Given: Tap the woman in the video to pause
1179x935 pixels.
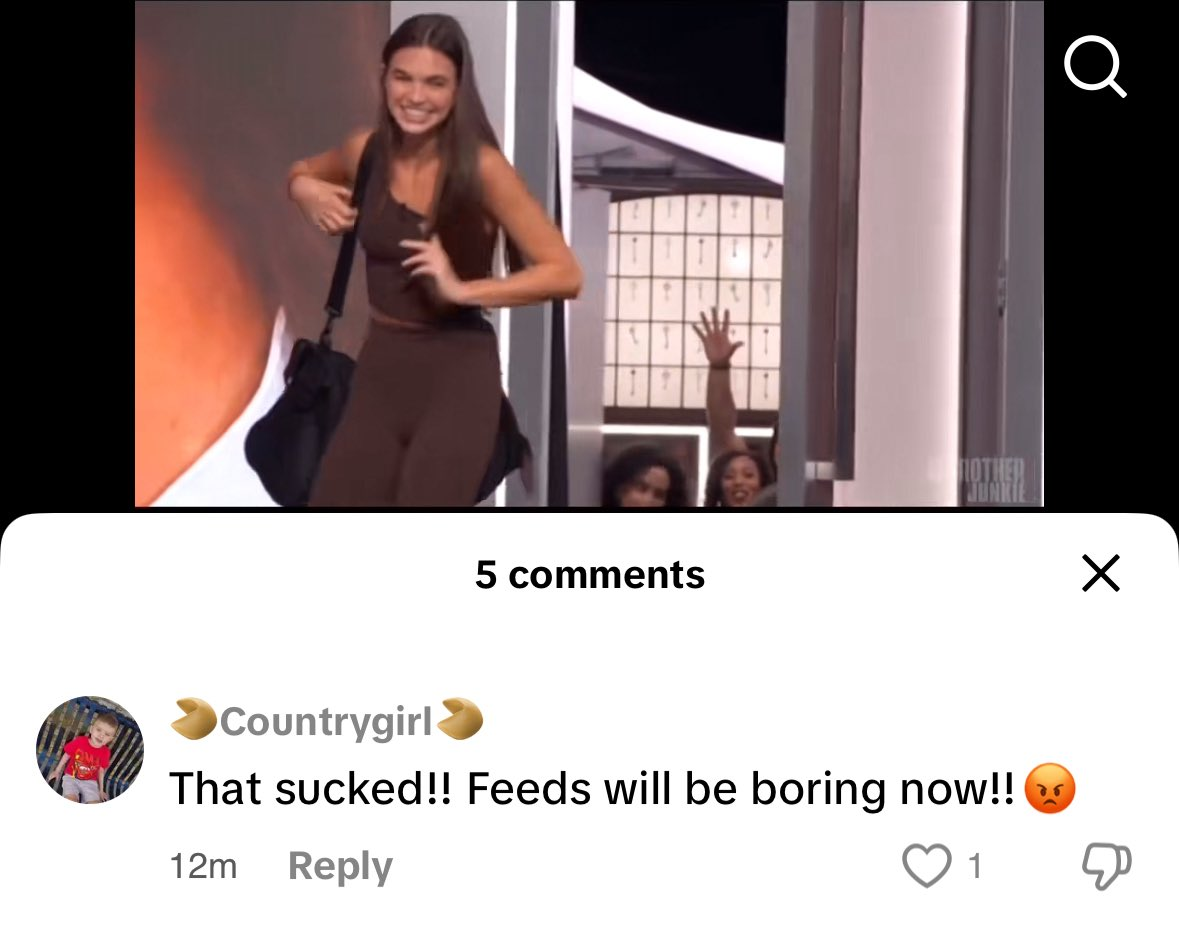Looking at the screenshot, I should pos(421,263).
